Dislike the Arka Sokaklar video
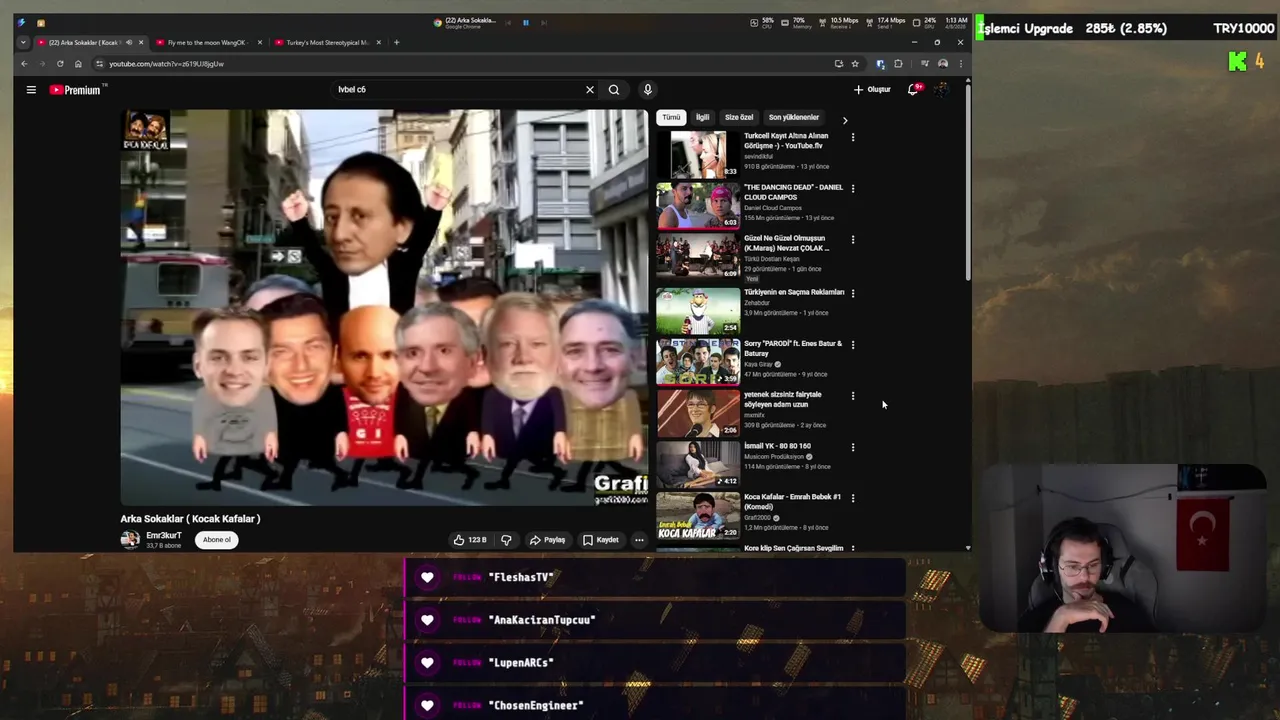1280x720 pixels. pos(507,540)
